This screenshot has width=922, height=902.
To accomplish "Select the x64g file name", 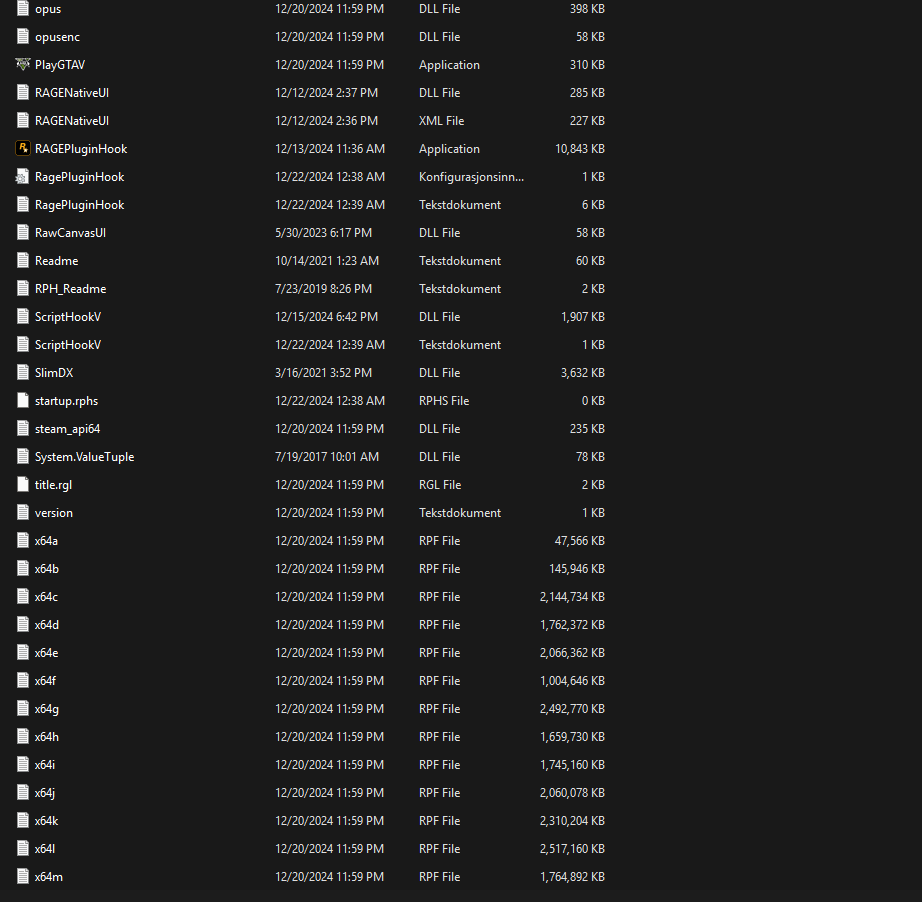I will [46, 709].
